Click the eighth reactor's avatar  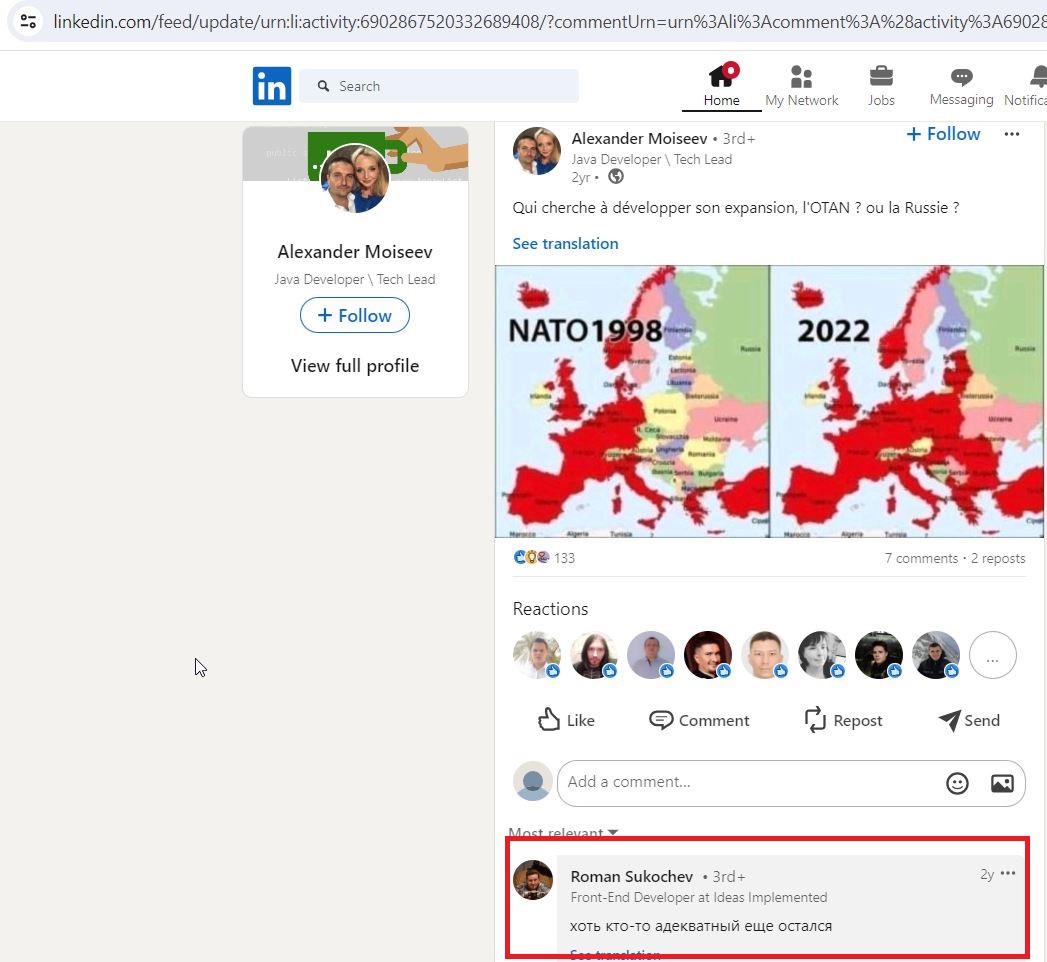936,655
